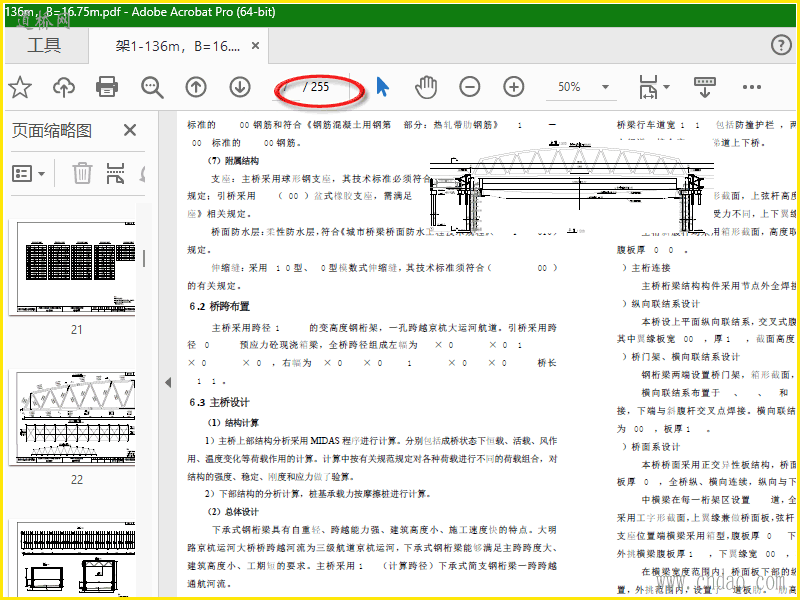The height and width of the screenshot is (600, 800).
Task: Show more toolbar tools via ellipsis
Action: click(x=752, y=87)
